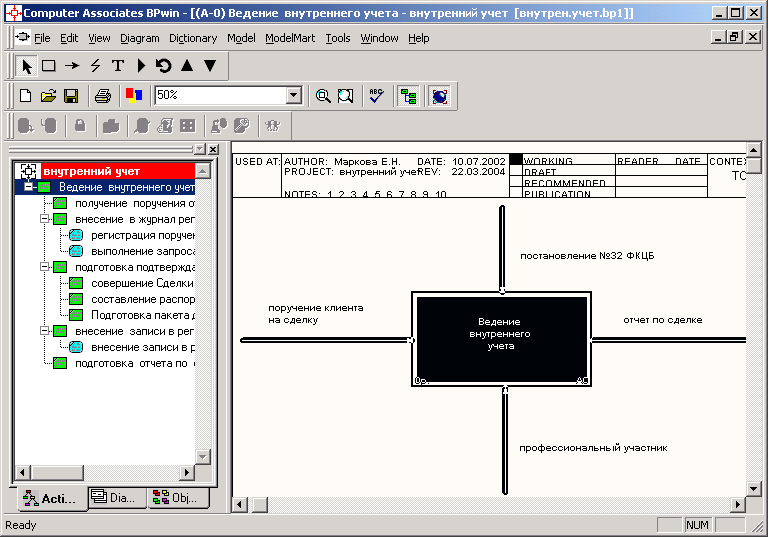This screenshot has width=768, height=537.
Task: Click arrow label 'постановление №32 ФКЦБ'
Action: pyautogui.click(x=587, y=255)
